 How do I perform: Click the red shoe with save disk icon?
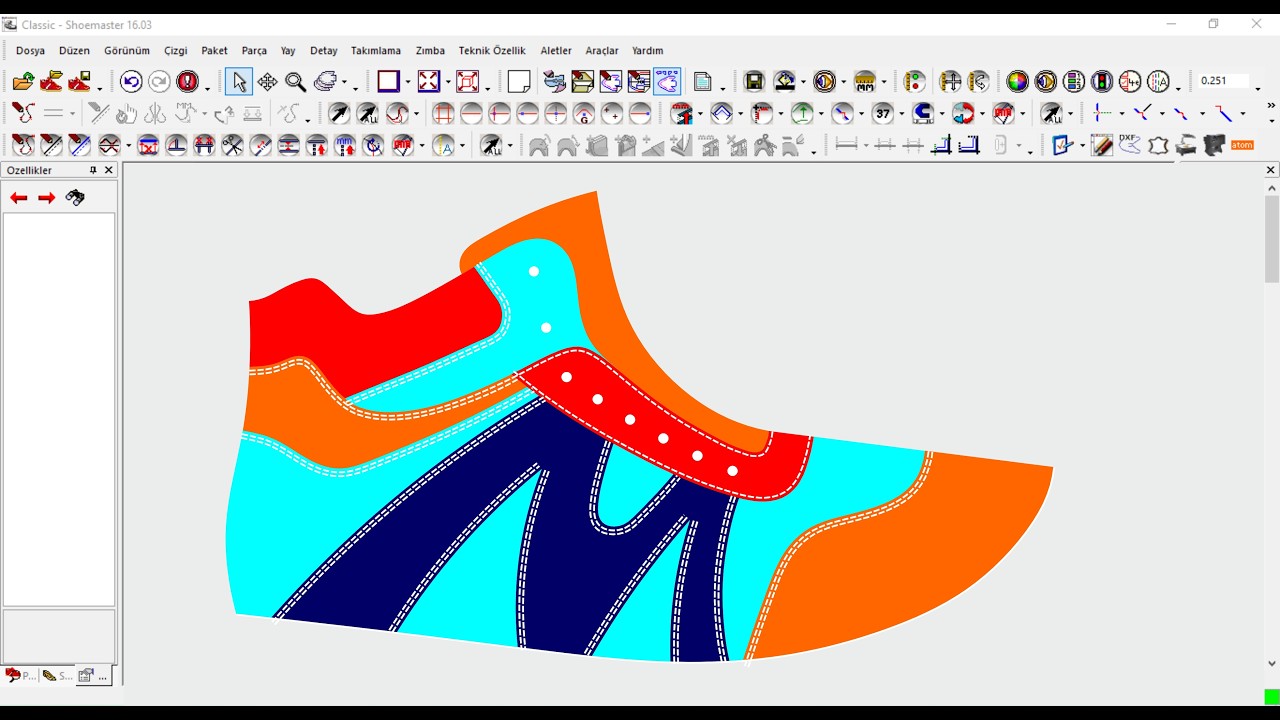pyautogui.click(x=79, y=82)
